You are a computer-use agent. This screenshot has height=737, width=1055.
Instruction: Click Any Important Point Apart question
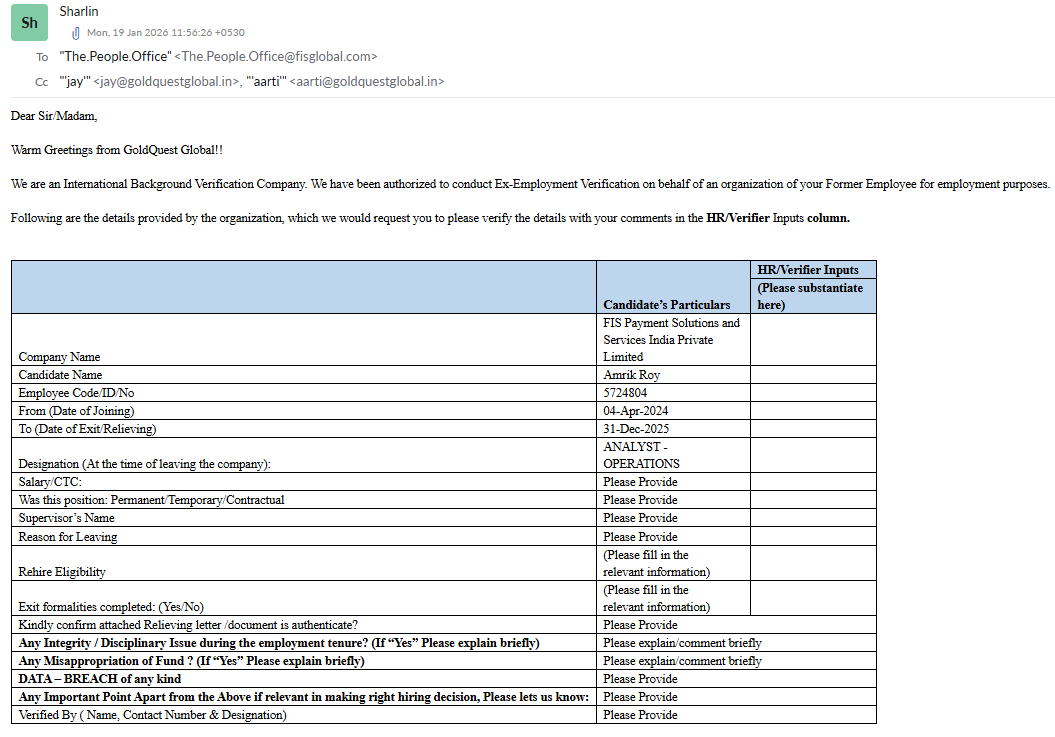[x=303, y=697]
